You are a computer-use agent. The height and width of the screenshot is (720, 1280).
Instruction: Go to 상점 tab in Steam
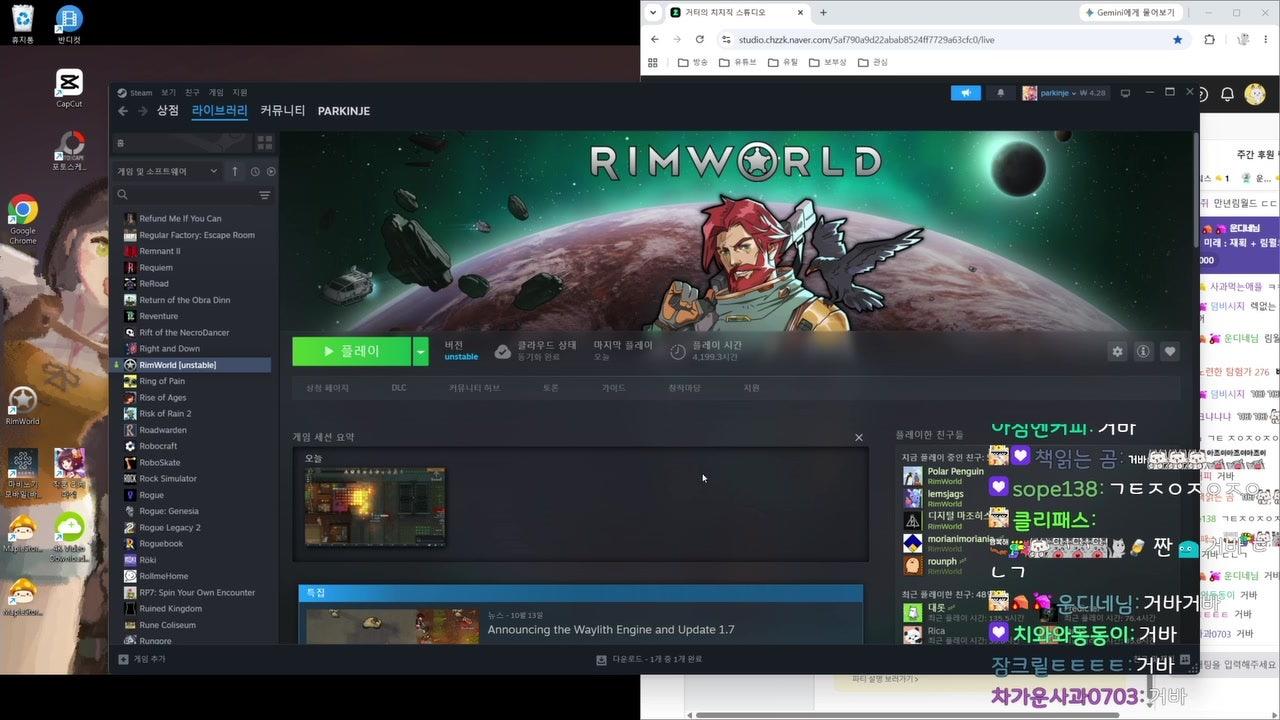click(x=167, y=111)
